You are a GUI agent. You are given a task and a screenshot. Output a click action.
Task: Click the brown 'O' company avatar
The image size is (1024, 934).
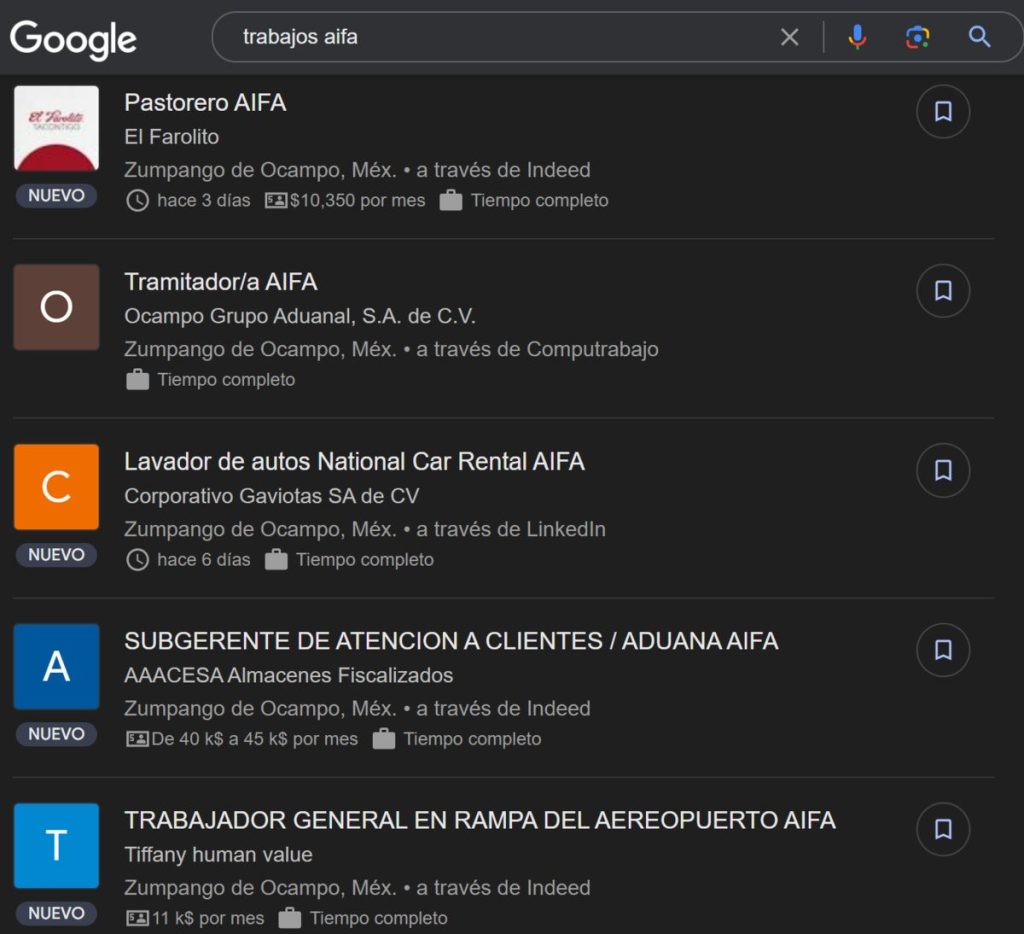point(56,307)
